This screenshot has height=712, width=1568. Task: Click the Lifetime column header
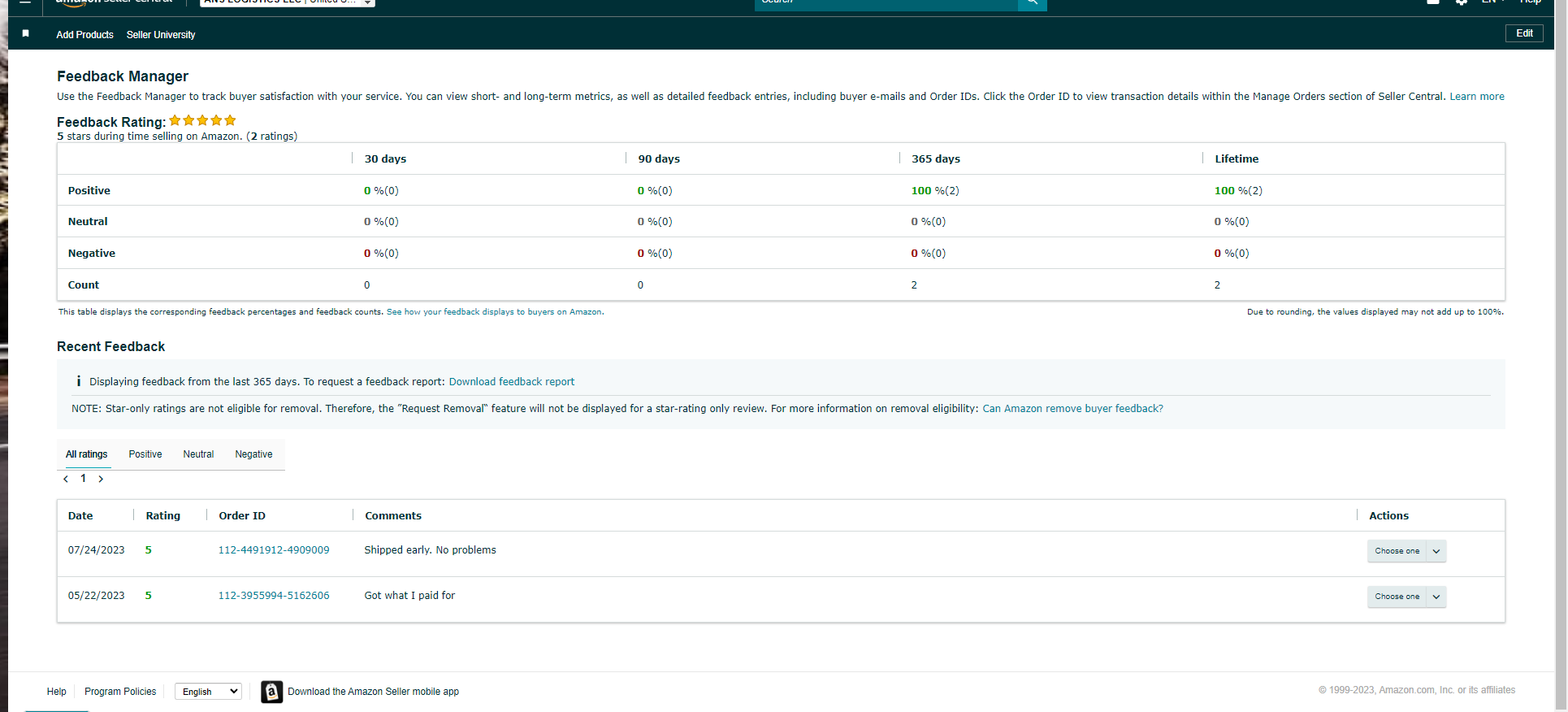(x=1237, y=159)
